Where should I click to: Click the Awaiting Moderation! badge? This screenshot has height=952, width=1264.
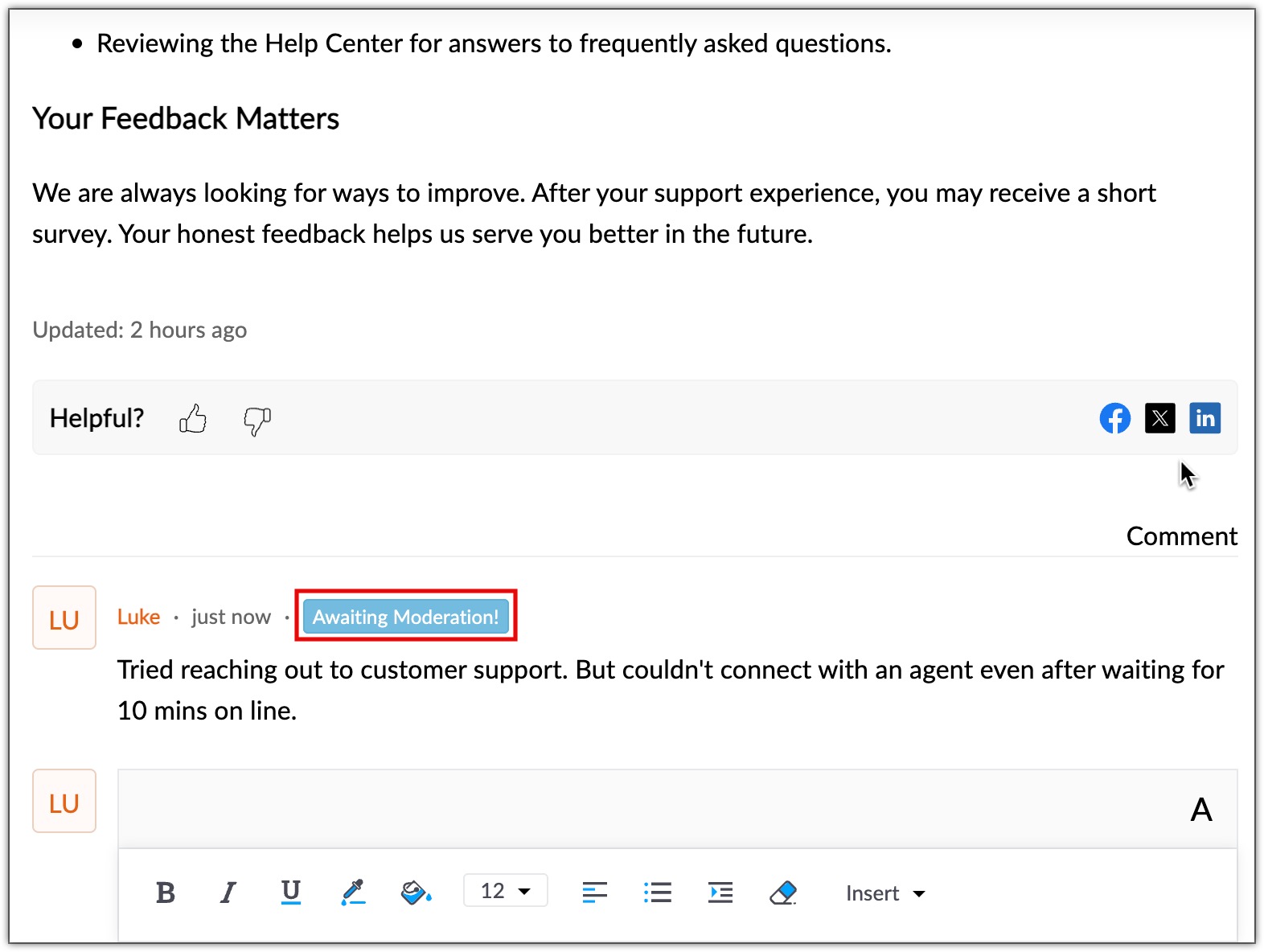pyautogui.click(x=405, y=617)
